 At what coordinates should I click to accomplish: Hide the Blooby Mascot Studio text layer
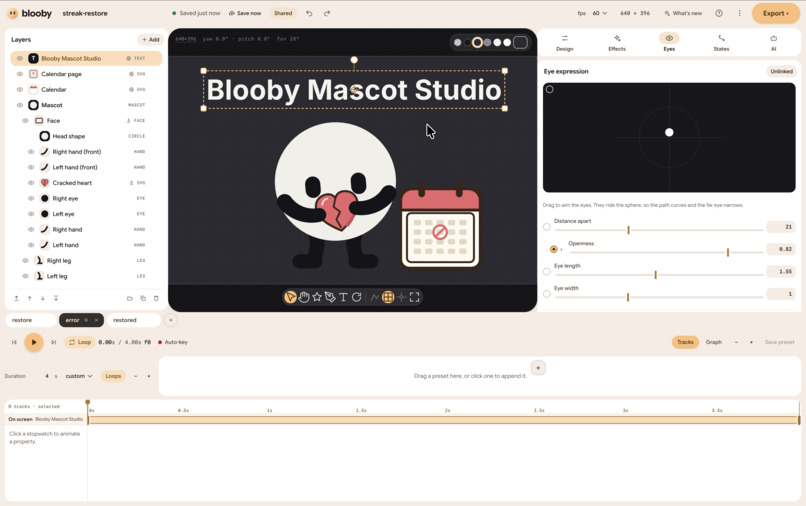point(20,59)
